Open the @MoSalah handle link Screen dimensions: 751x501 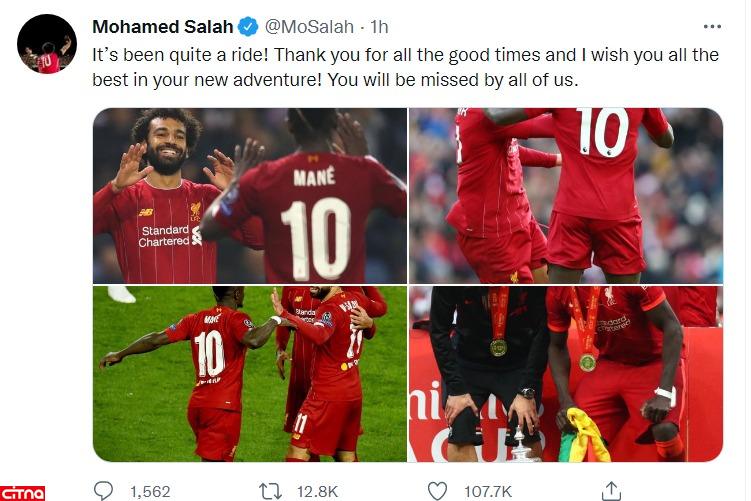point(309,27)
